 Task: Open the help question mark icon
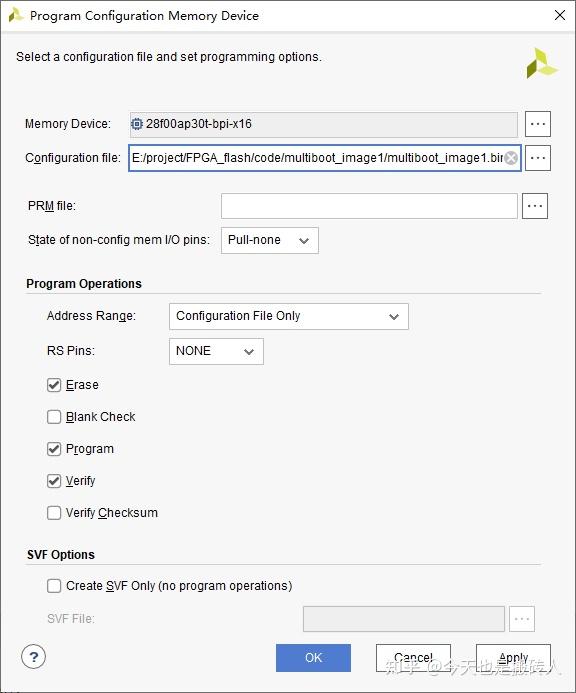click(33, 657)
